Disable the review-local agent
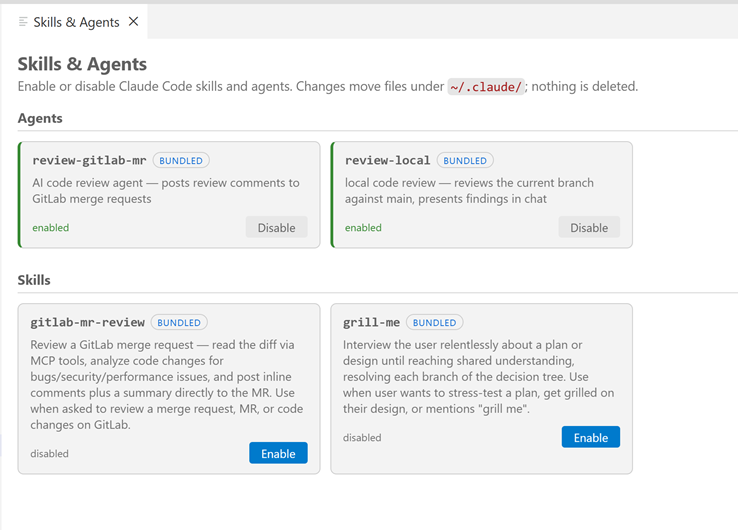The width and height of the screenshot is (738, 530). (x=589, y=227)
